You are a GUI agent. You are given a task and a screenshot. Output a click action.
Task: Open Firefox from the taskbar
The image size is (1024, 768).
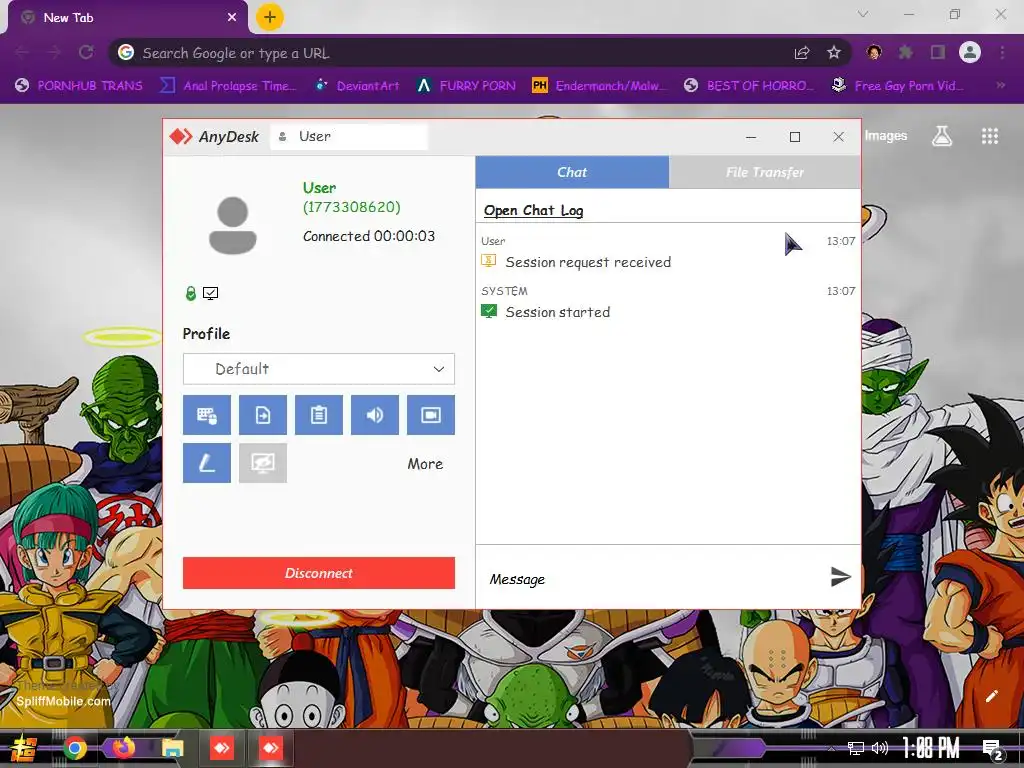(123, 747)
